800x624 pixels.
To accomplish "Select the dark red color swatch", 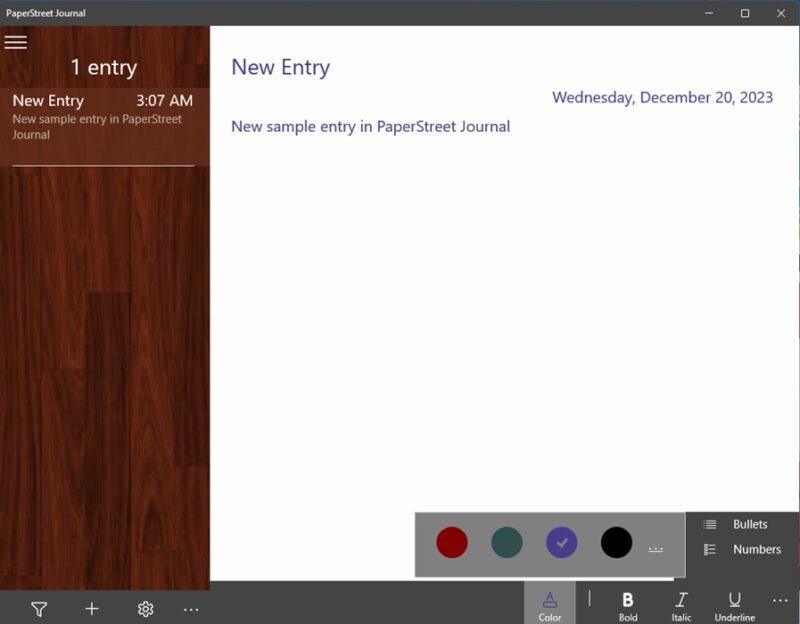I will [x=453, y=543].
